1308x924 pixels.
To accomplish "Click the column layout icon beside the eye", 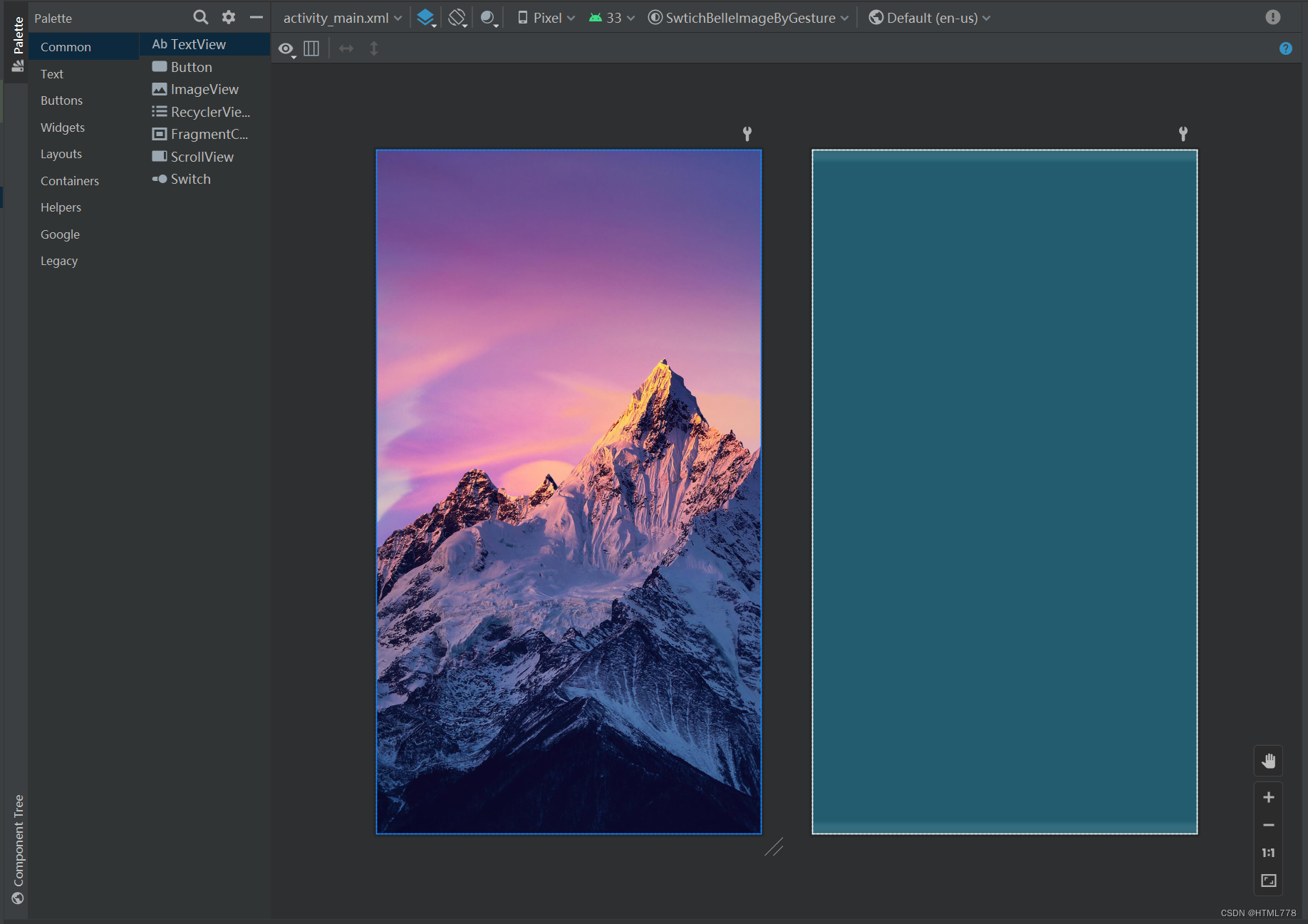I will (311, 48).
